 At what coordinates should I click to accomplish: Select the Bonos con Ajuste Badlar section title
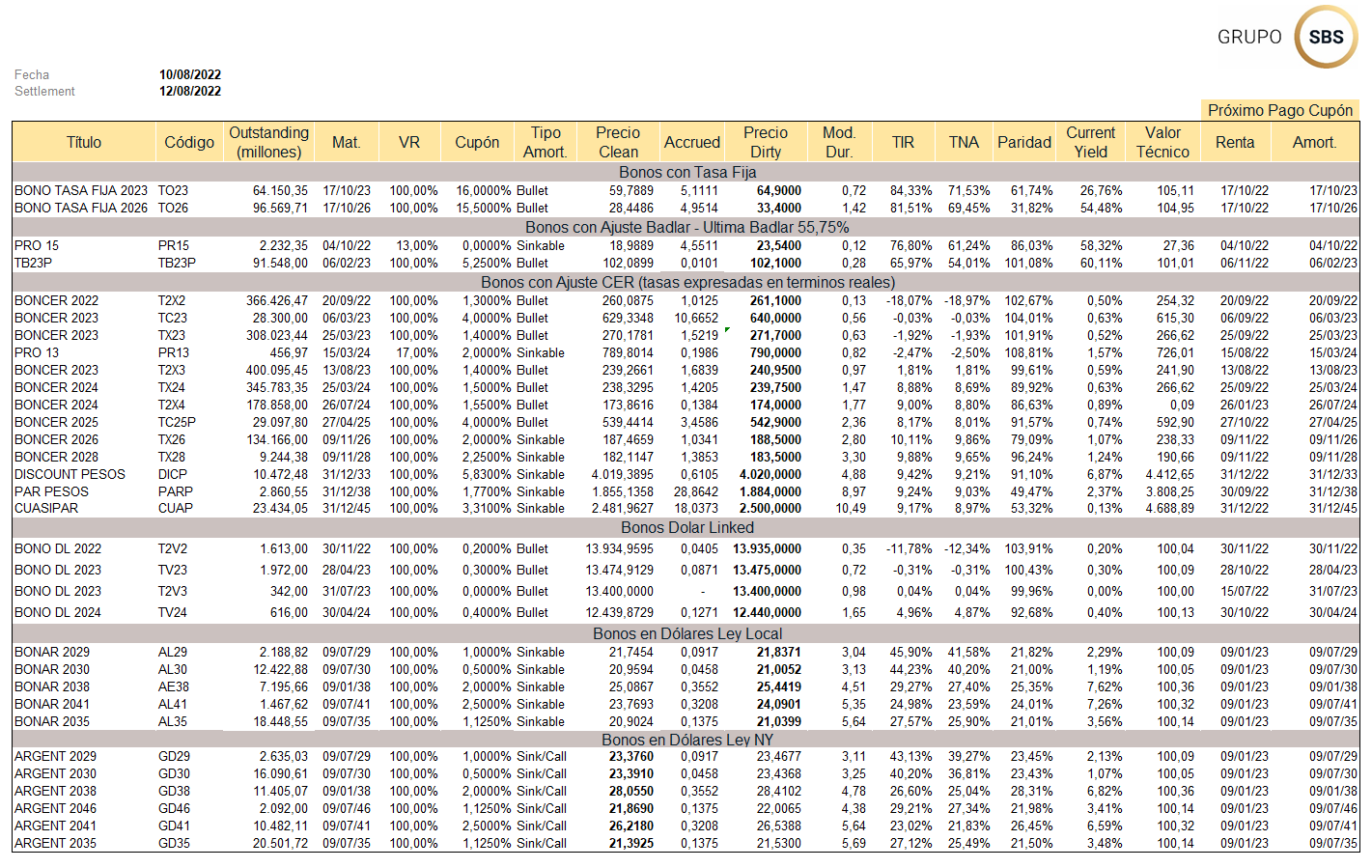[687, 227]
